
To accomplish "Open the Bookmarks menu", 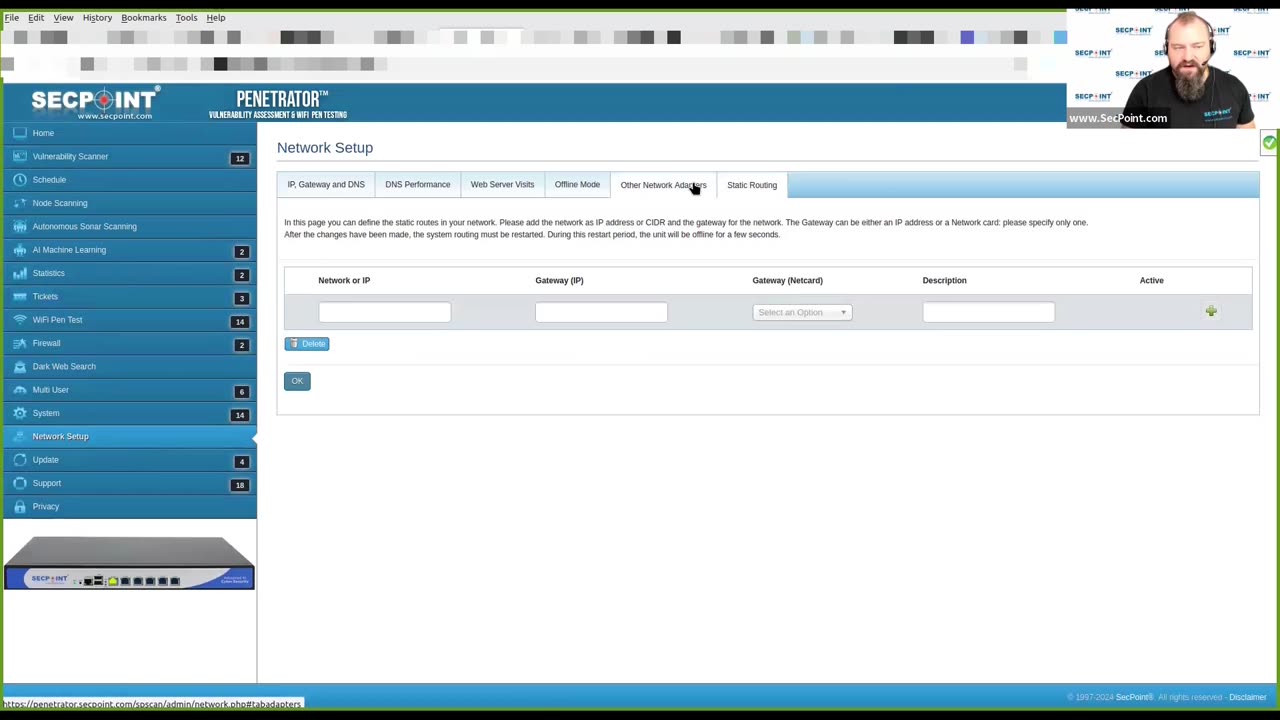I will 144,17.
